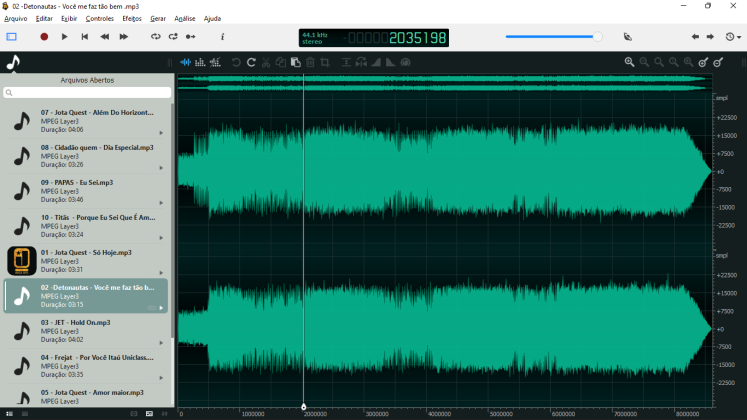The height and width of the screenshot is (420, 747).
Task: Zoom in horizontally with plus magnifier
Action: click(629, 62)
